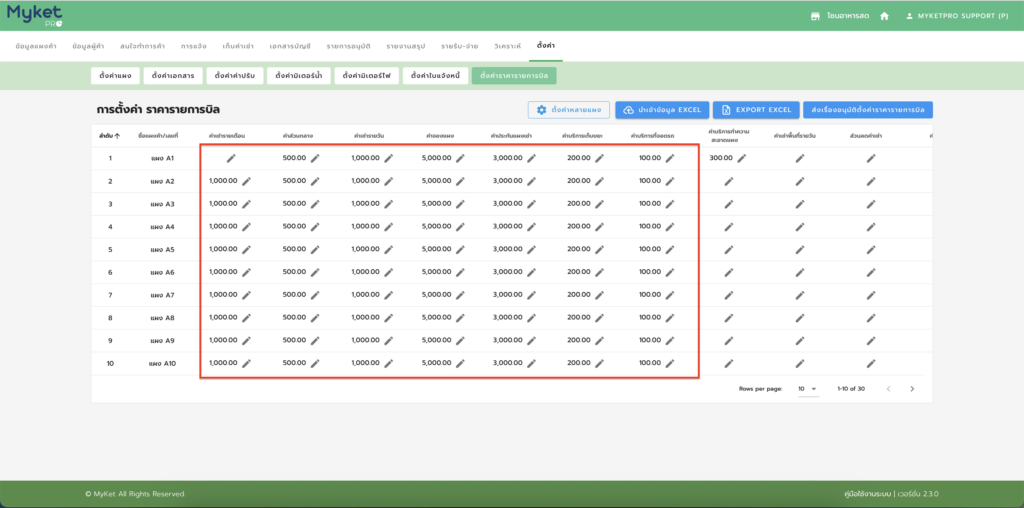Sort by the ลำดับ column header arrow
The height and width of the screenshot is (508, 1024).
[117, 135]
